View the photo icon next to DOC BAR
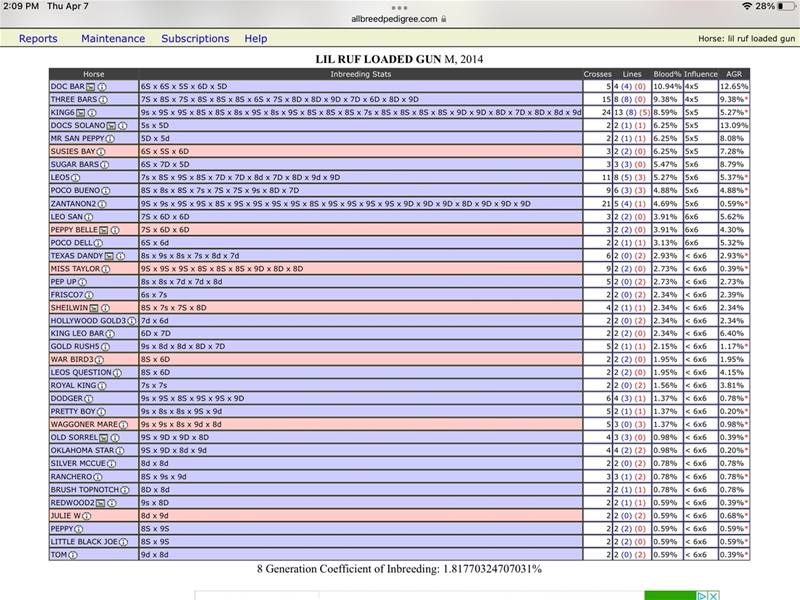This screenshot has height=600, width=800. tap(90, 87)
